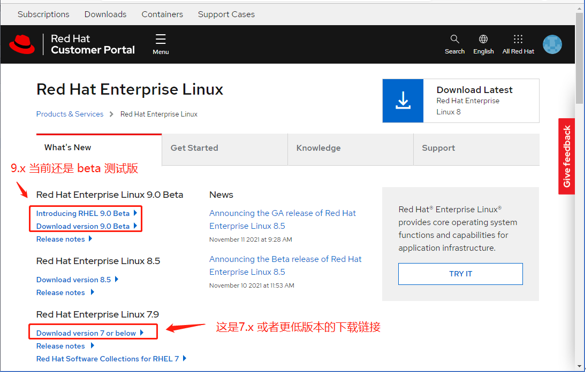
Task: Click the Red Hat Enterprise Linux page heading
Action: point(130,89)
